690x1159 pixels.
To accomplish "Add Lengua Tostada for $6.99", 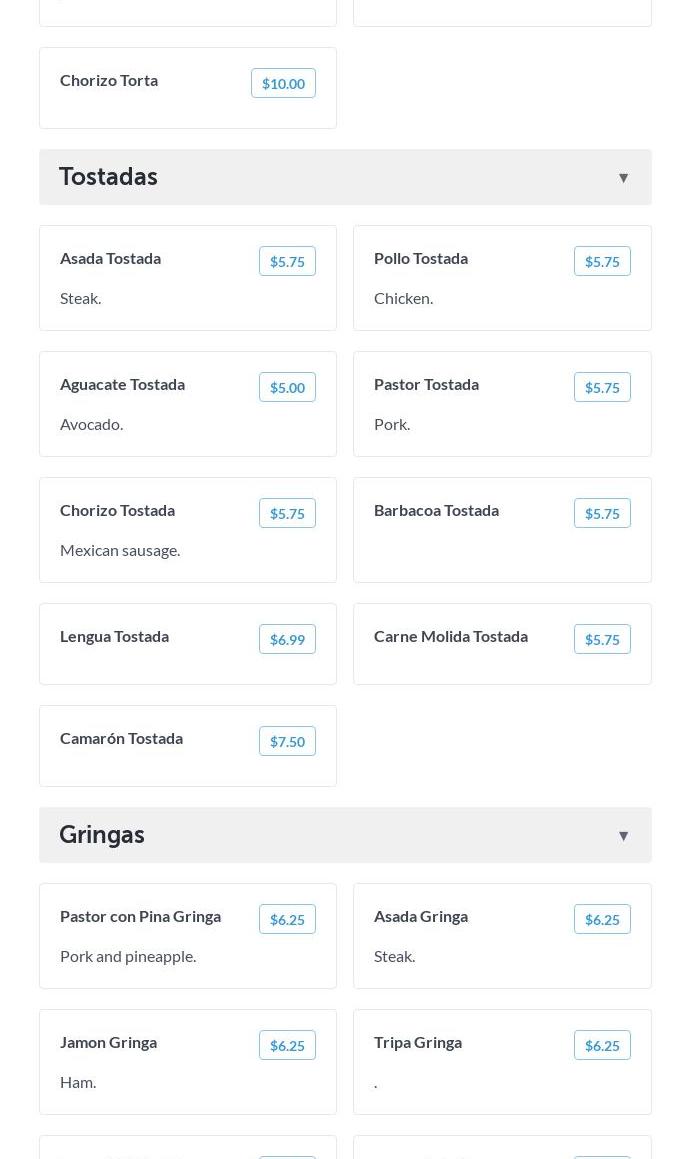I will pos(287,639).
